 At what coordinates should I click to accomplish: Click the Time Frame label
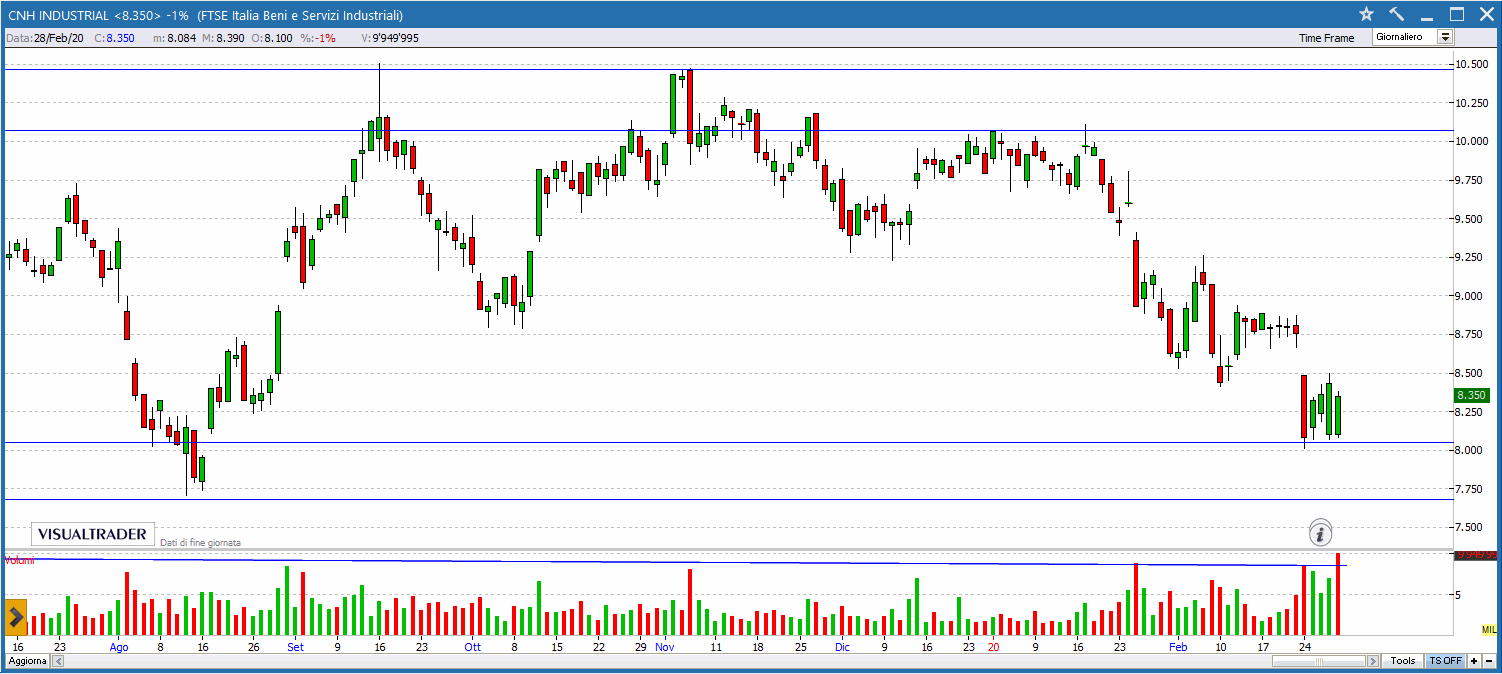[x=1326, y=38]
